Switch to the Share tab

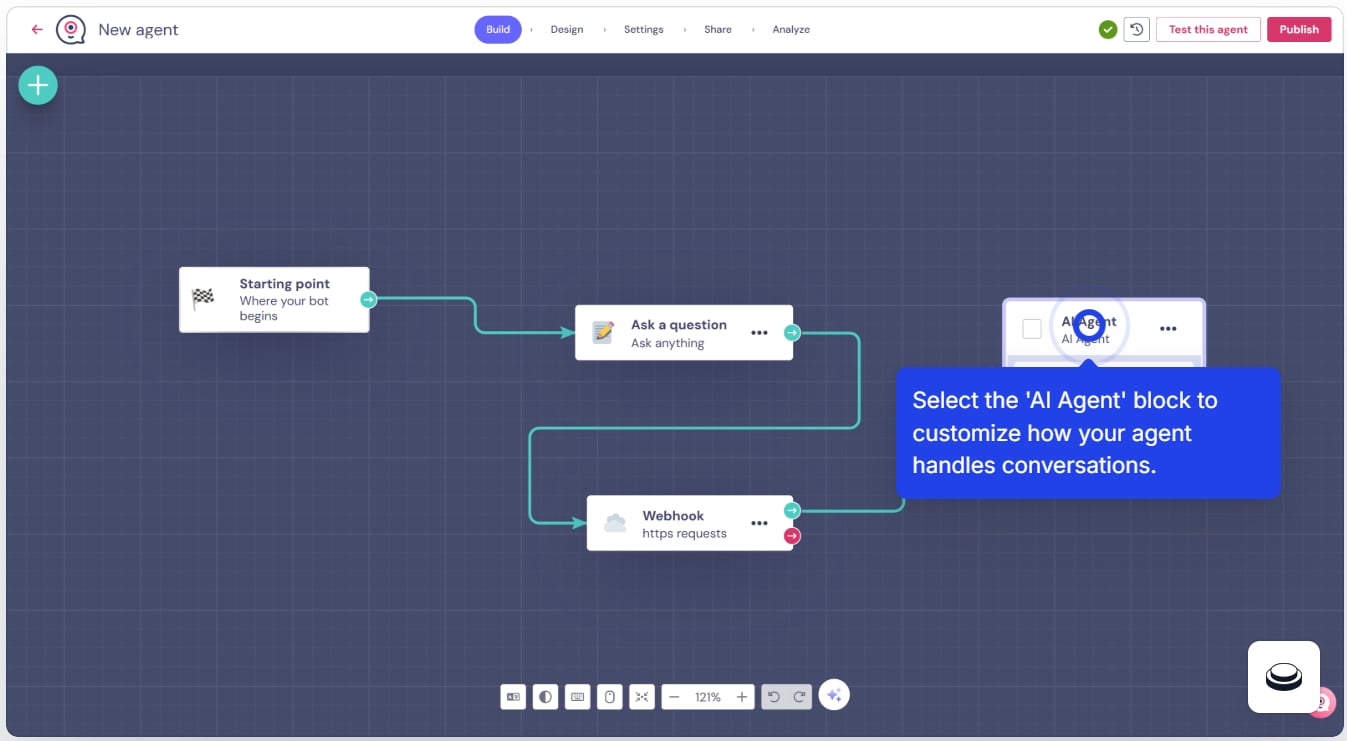718,30
